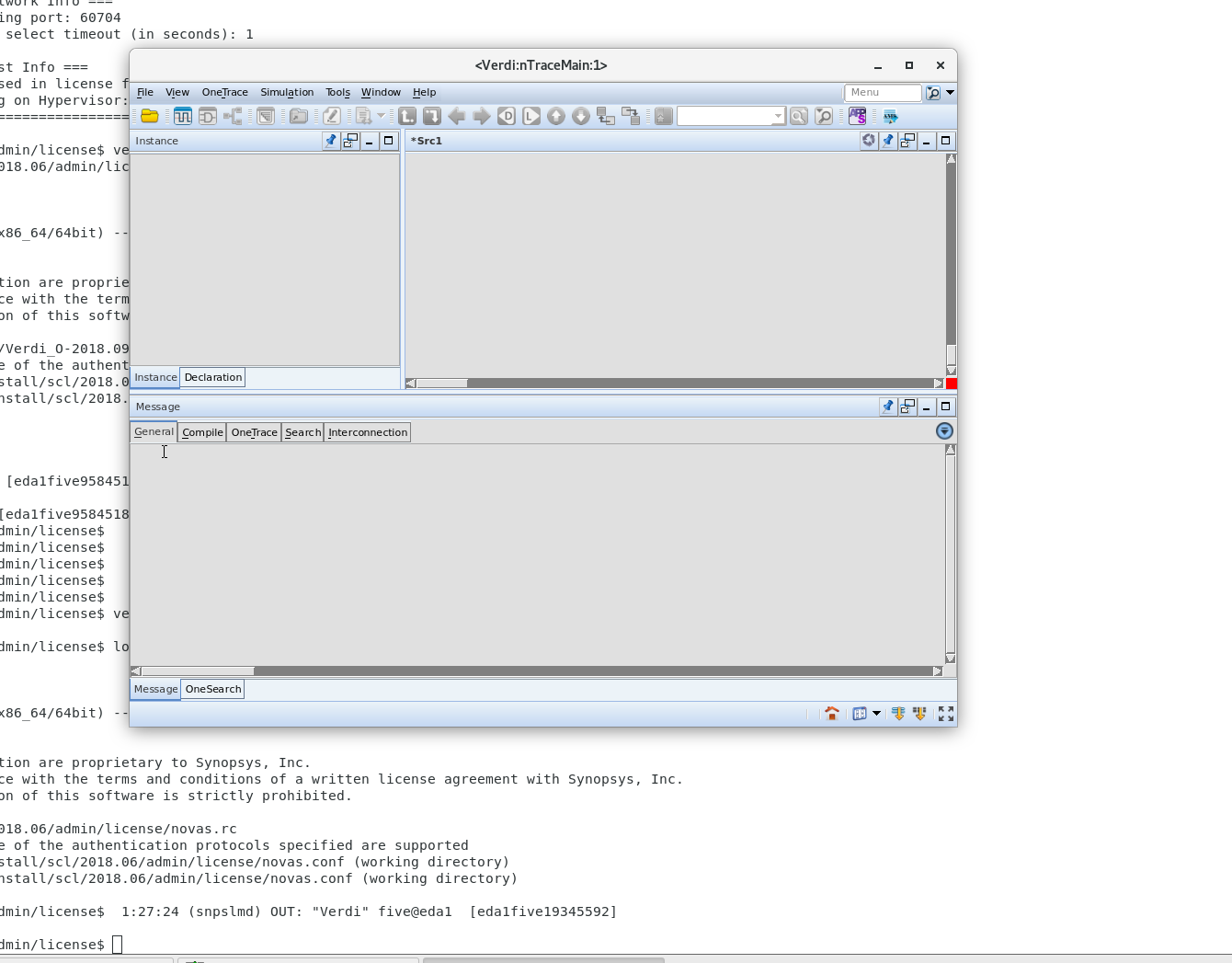Click the down arrow circle toolbar icon

581,116
